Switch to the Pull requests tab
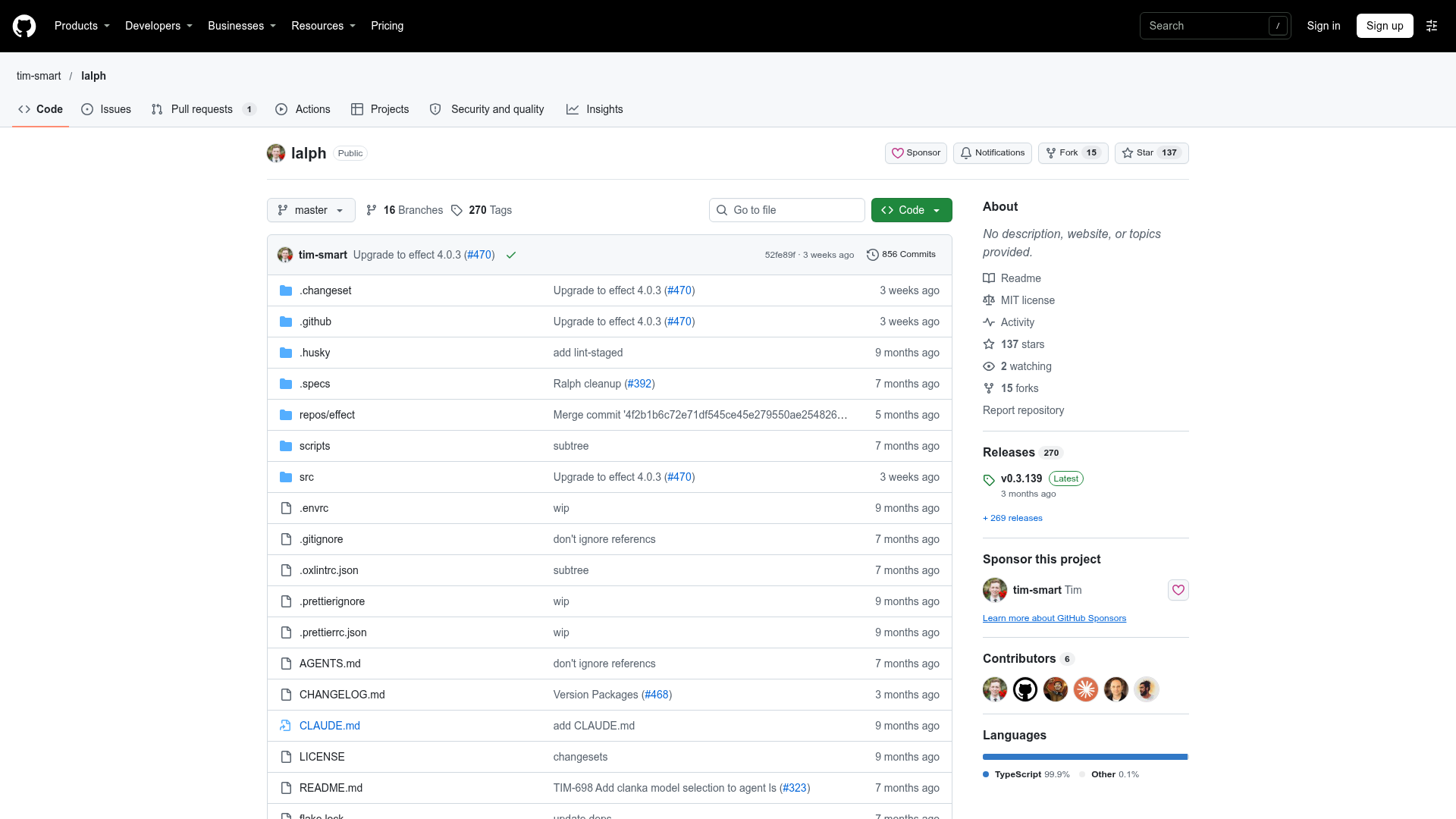Image resolution: width=1456 pixels, height=819 pixels. point(203,109)
